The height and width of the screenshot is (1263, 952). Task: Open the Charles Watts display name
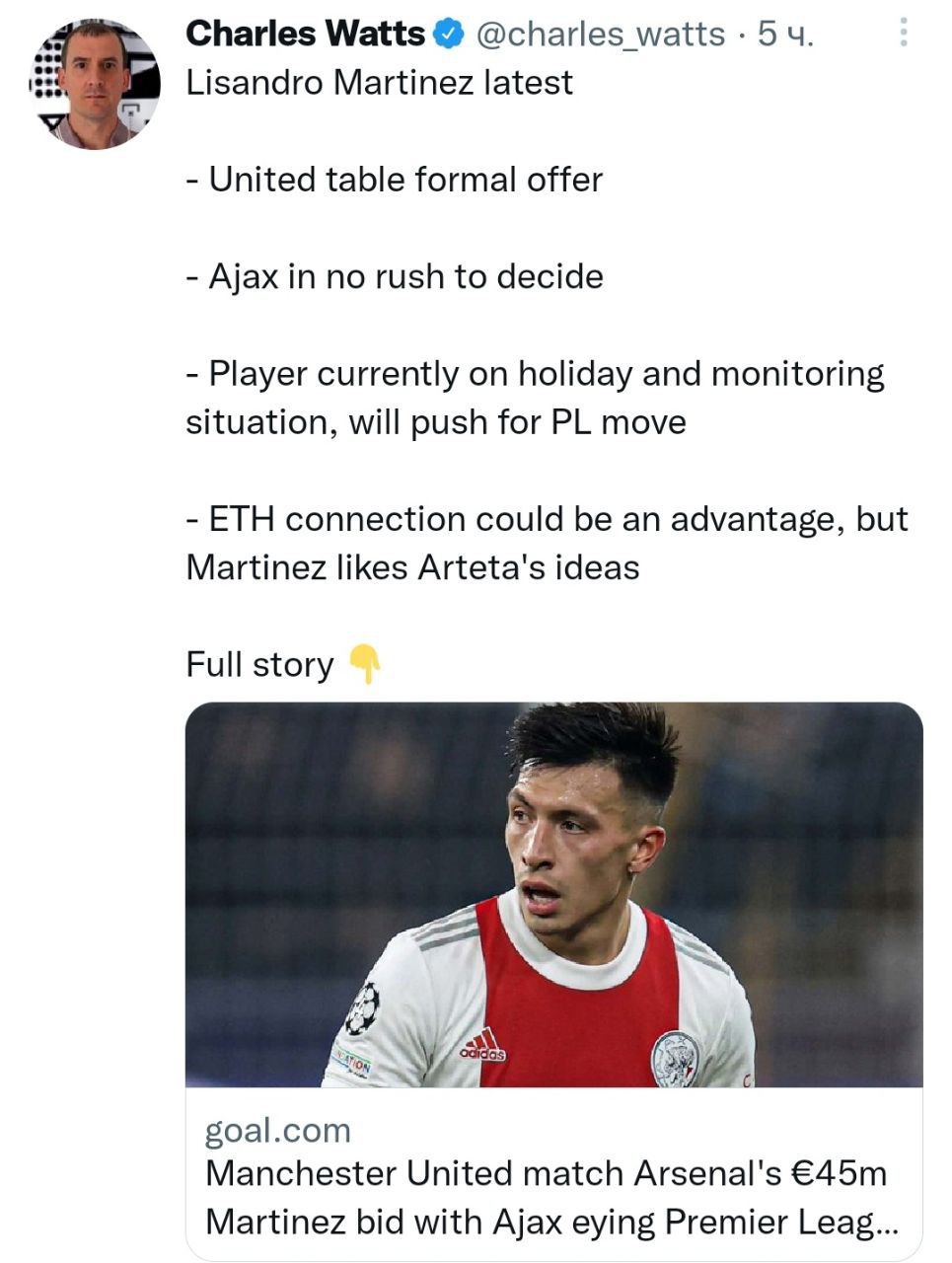[305, 35]
